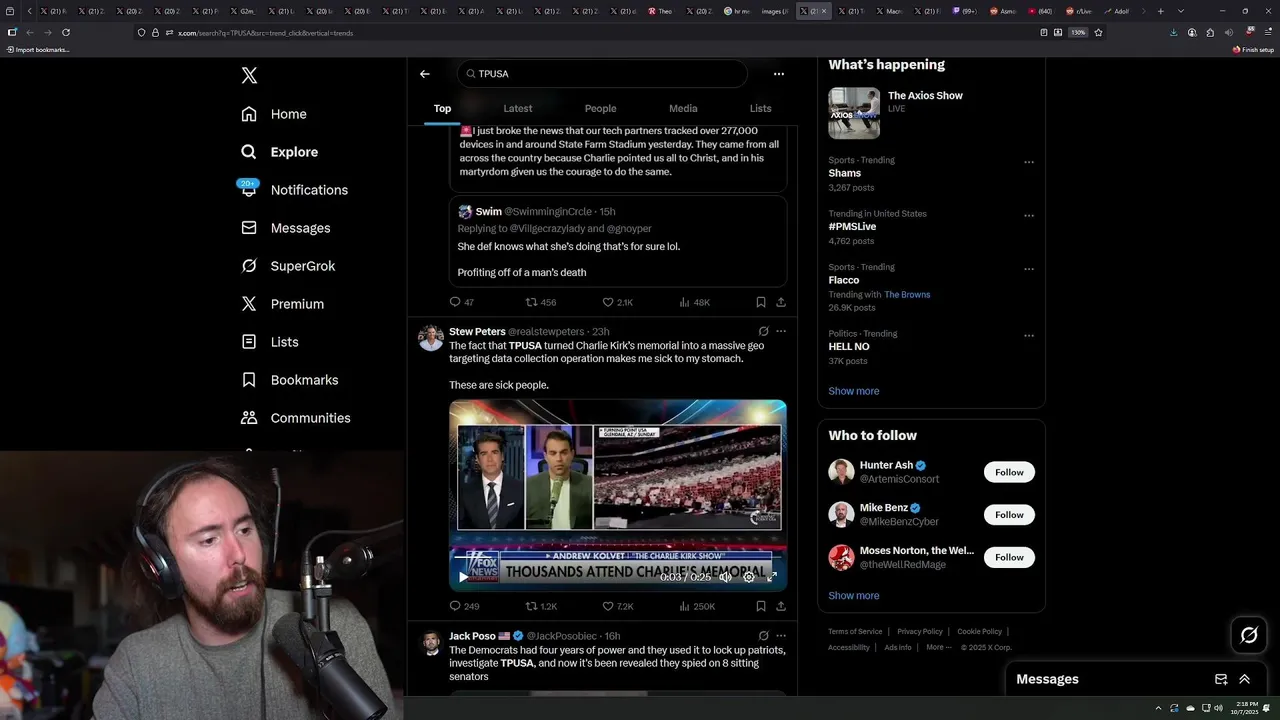View analytics of post with 250K views

click(x=696, y=606)
